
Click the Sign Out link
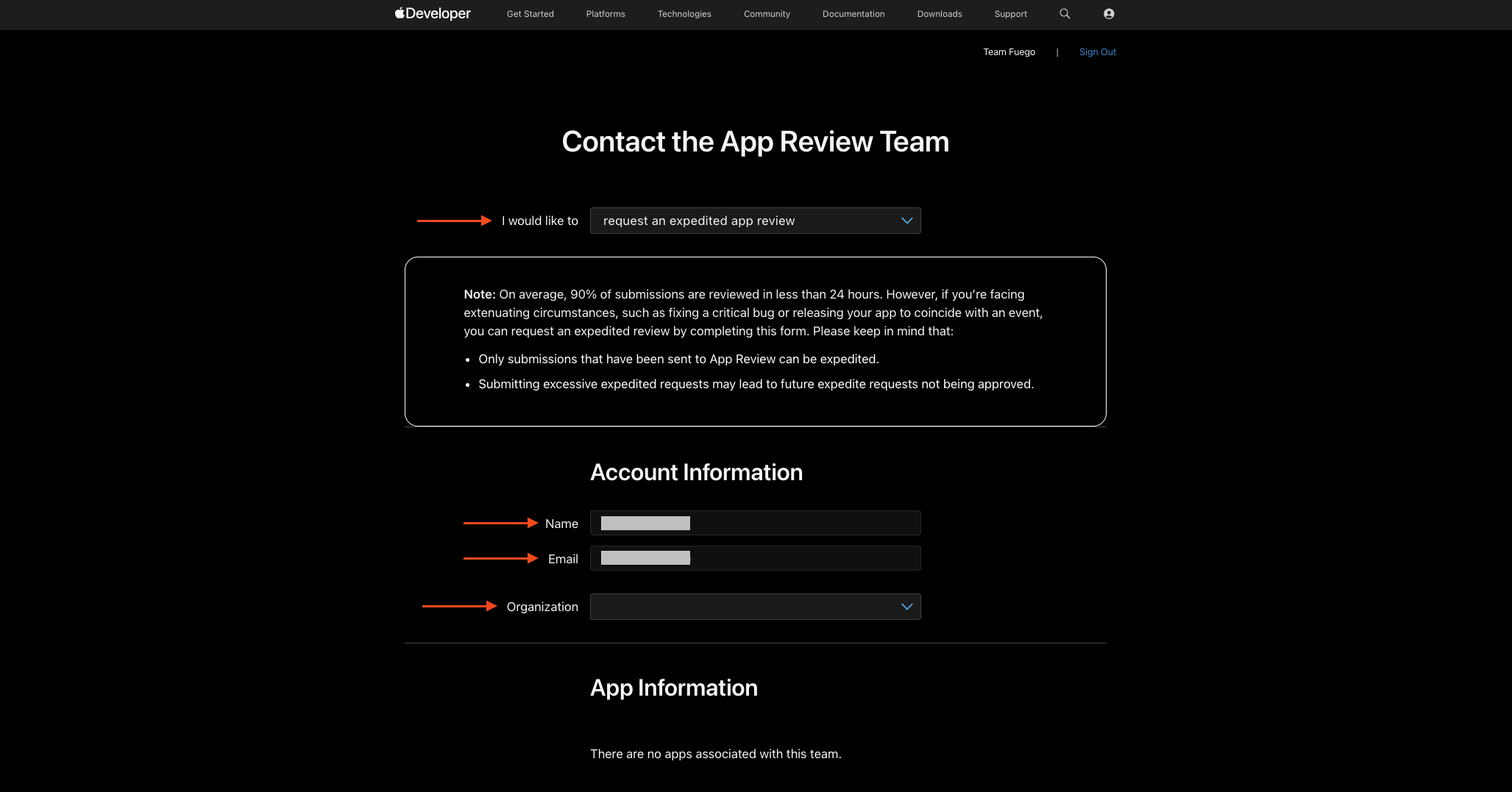point(1098,51)
